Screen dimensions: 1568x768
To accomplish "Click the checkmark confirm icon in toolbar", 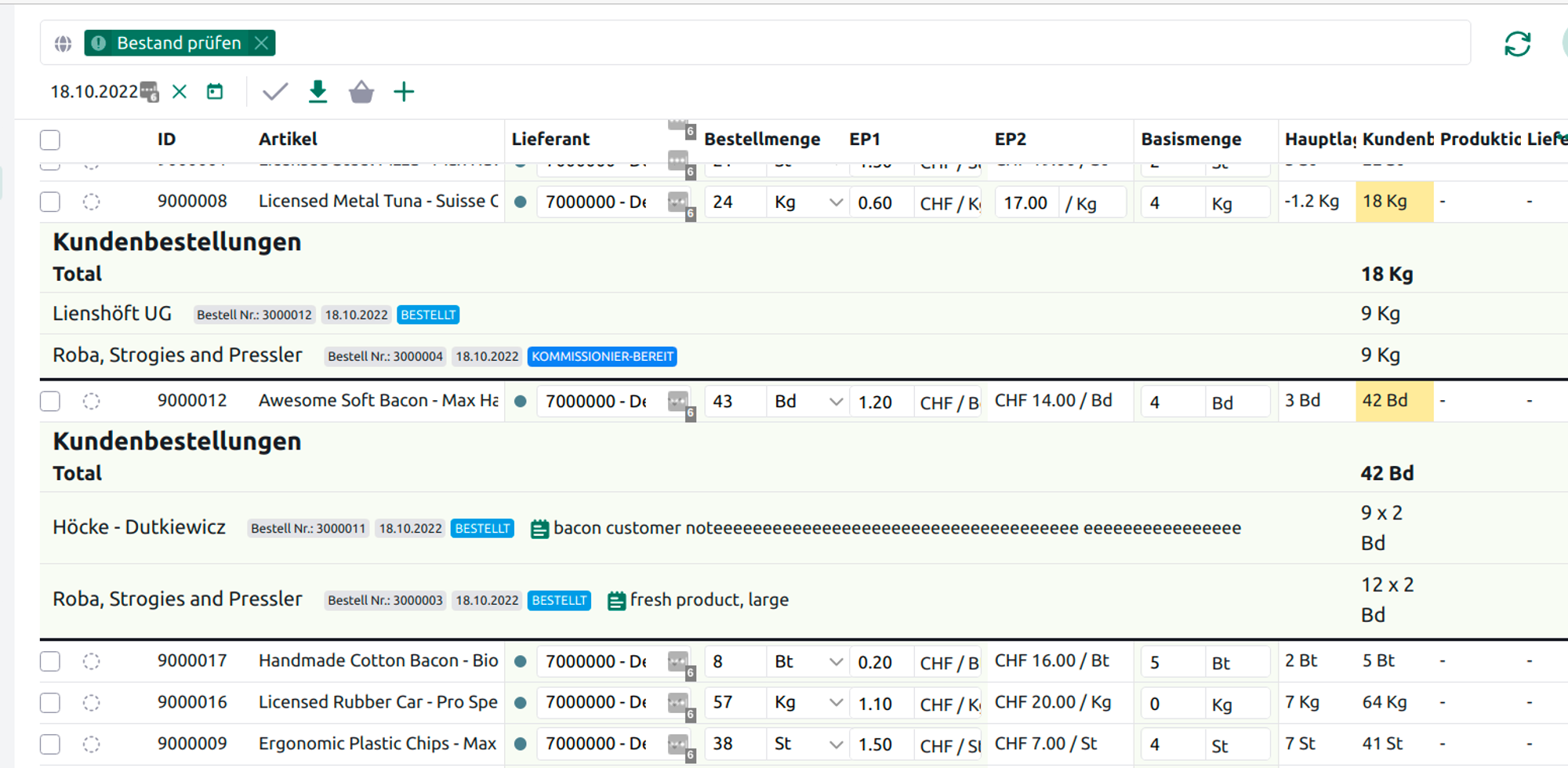I will pyautogui.click(x=274, y=92).
